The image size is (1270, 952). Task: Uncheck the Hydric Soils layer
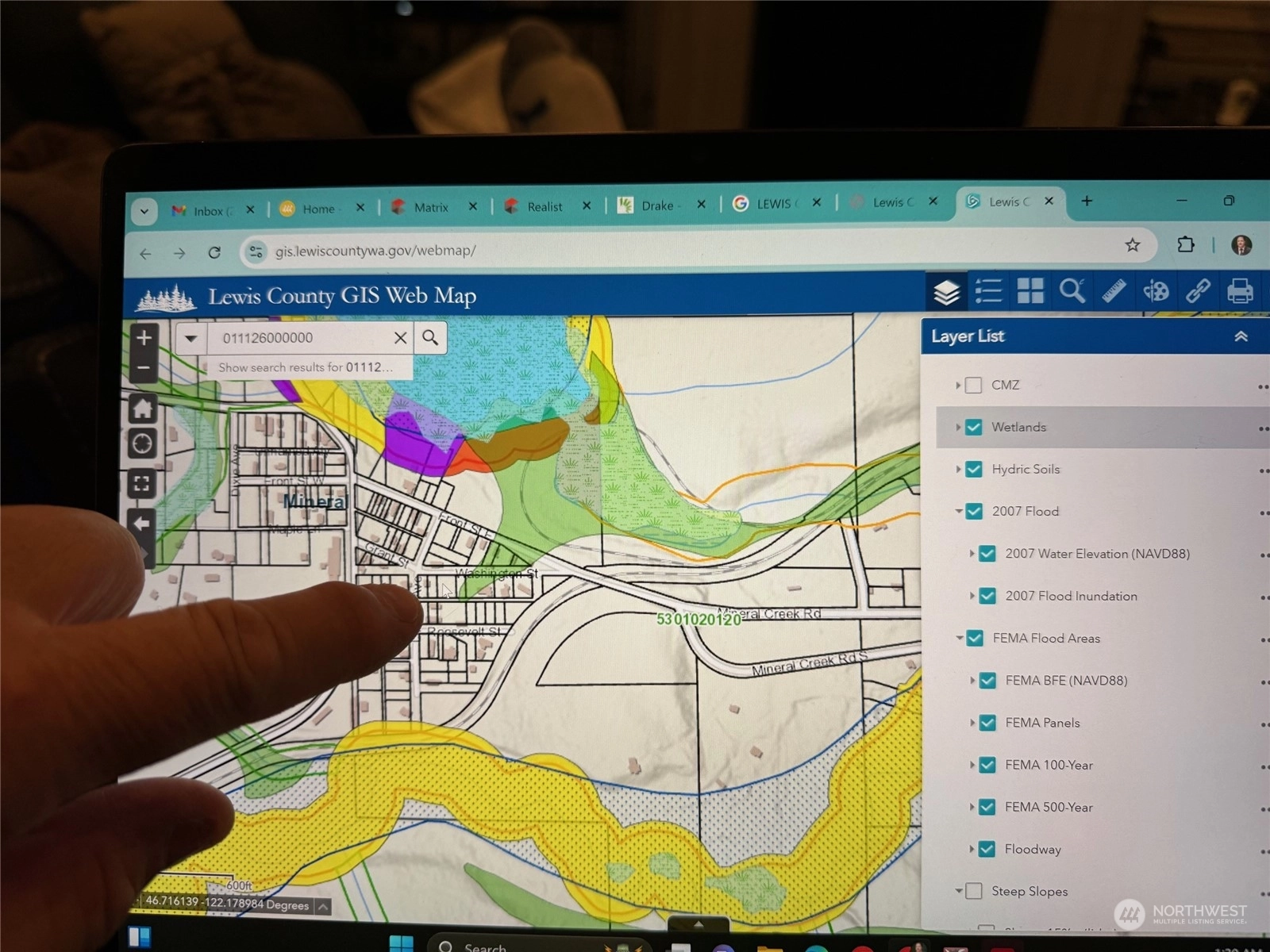[974, 470]
